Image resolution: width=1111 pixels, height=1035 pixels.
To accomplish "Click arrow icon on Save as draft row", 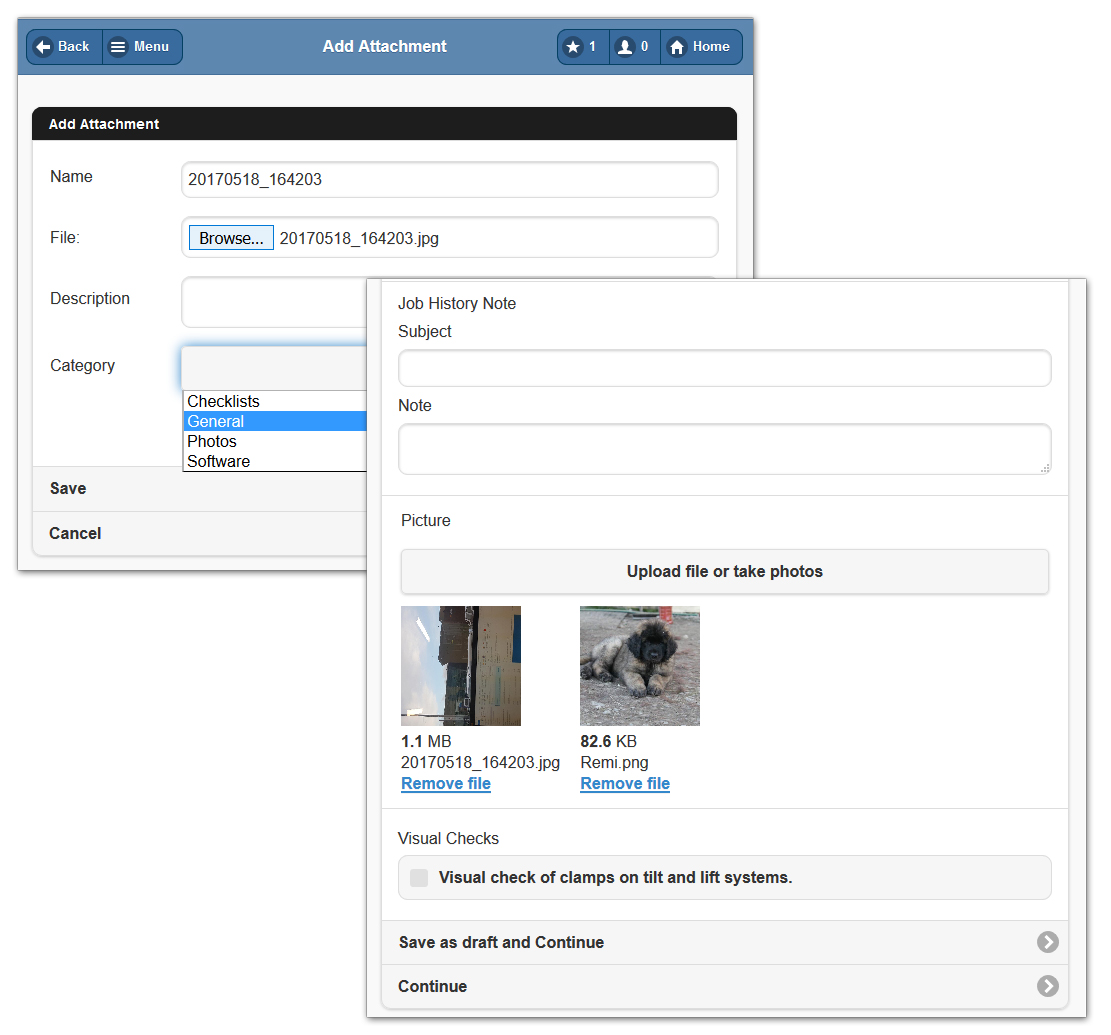I will click(x=1047, y=942).
